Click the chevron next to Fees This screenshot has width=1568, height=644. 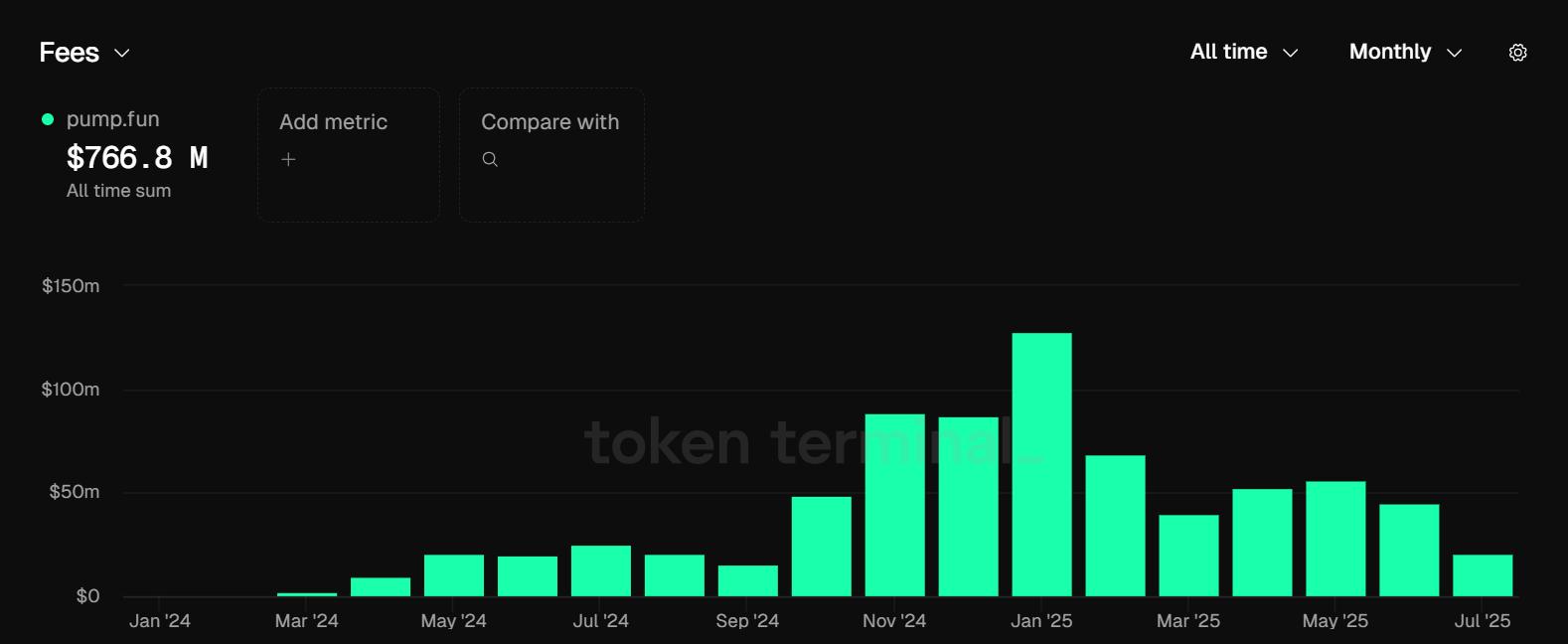tap(122, 53)
